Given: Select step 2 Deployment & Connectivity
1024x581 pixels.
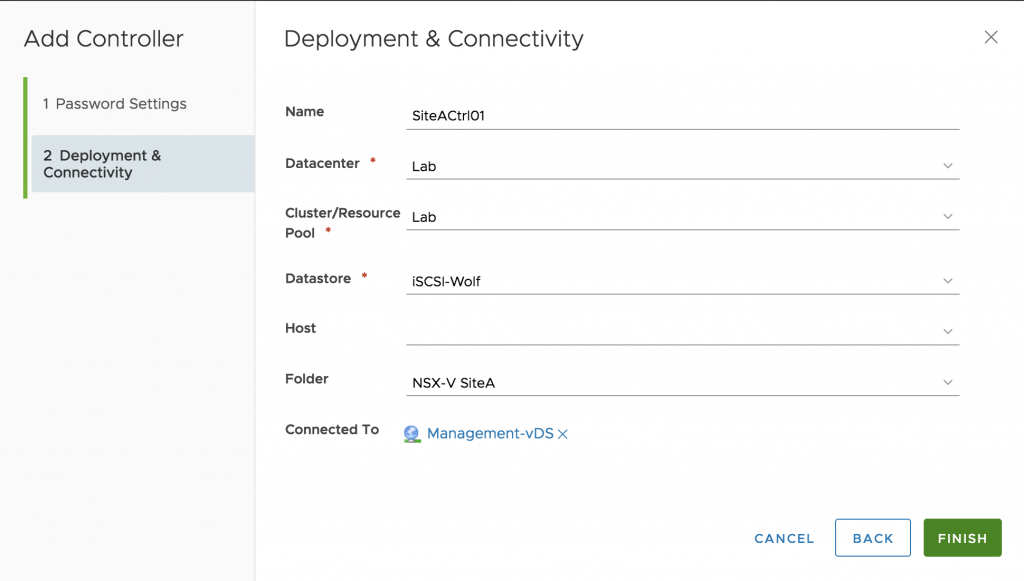Looking at the screenshot, I should click(142, 164).
